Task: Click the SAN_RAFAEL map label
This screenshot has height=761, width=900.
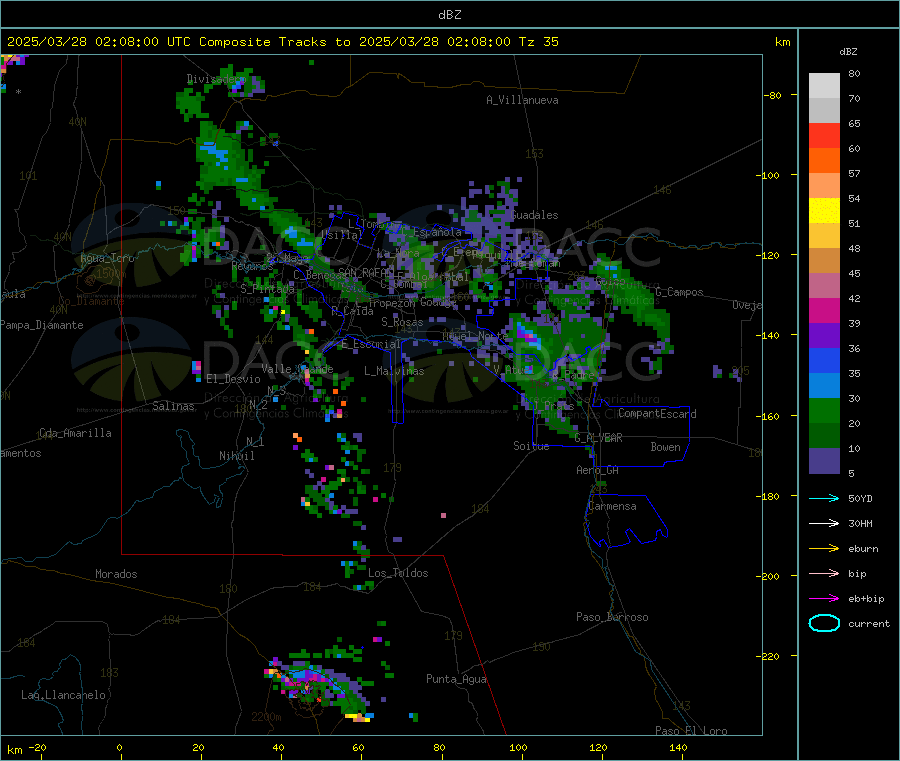Action: [366, 272]
